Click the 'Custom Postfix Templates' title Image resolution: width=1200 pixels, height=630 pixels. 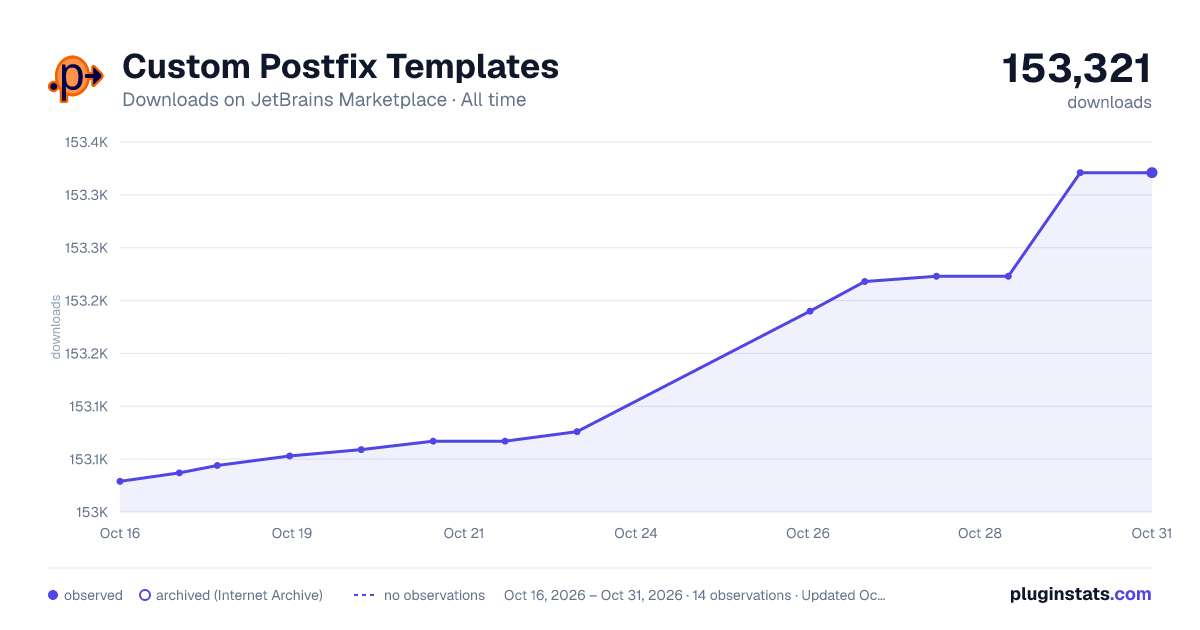coord(340,67)
